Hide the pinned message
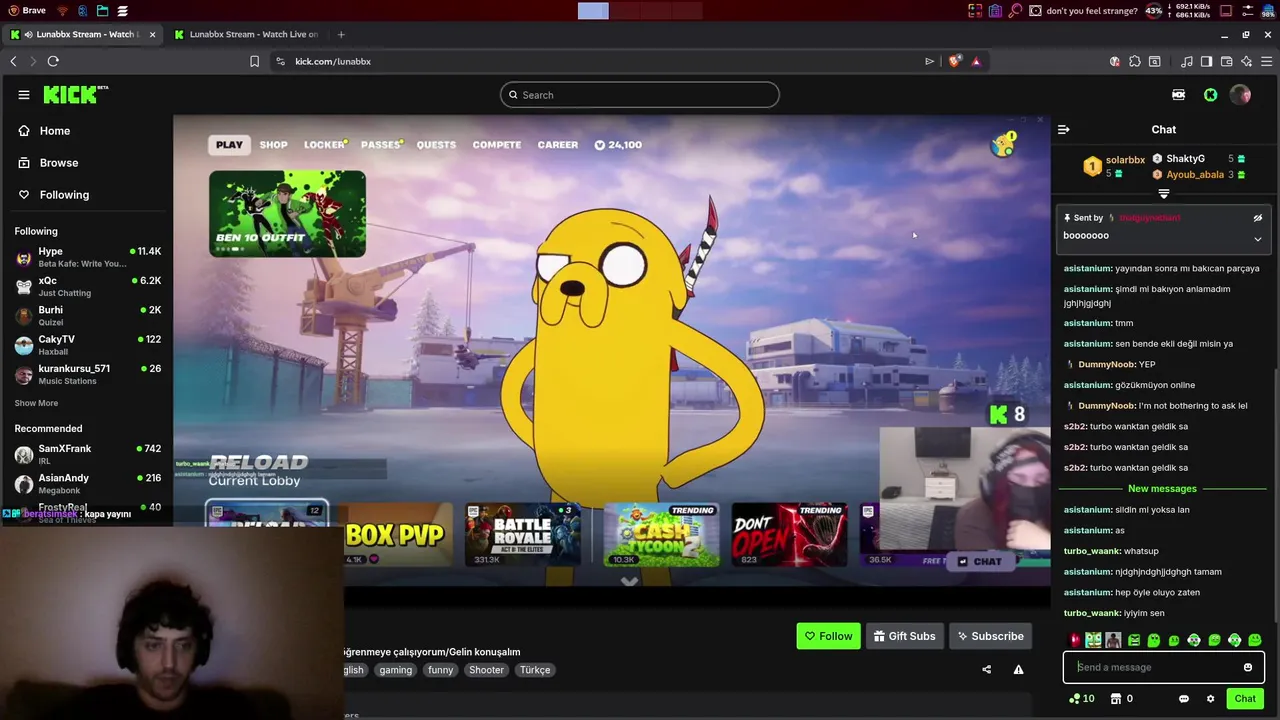1280x720 pixels. [1258, 218]
